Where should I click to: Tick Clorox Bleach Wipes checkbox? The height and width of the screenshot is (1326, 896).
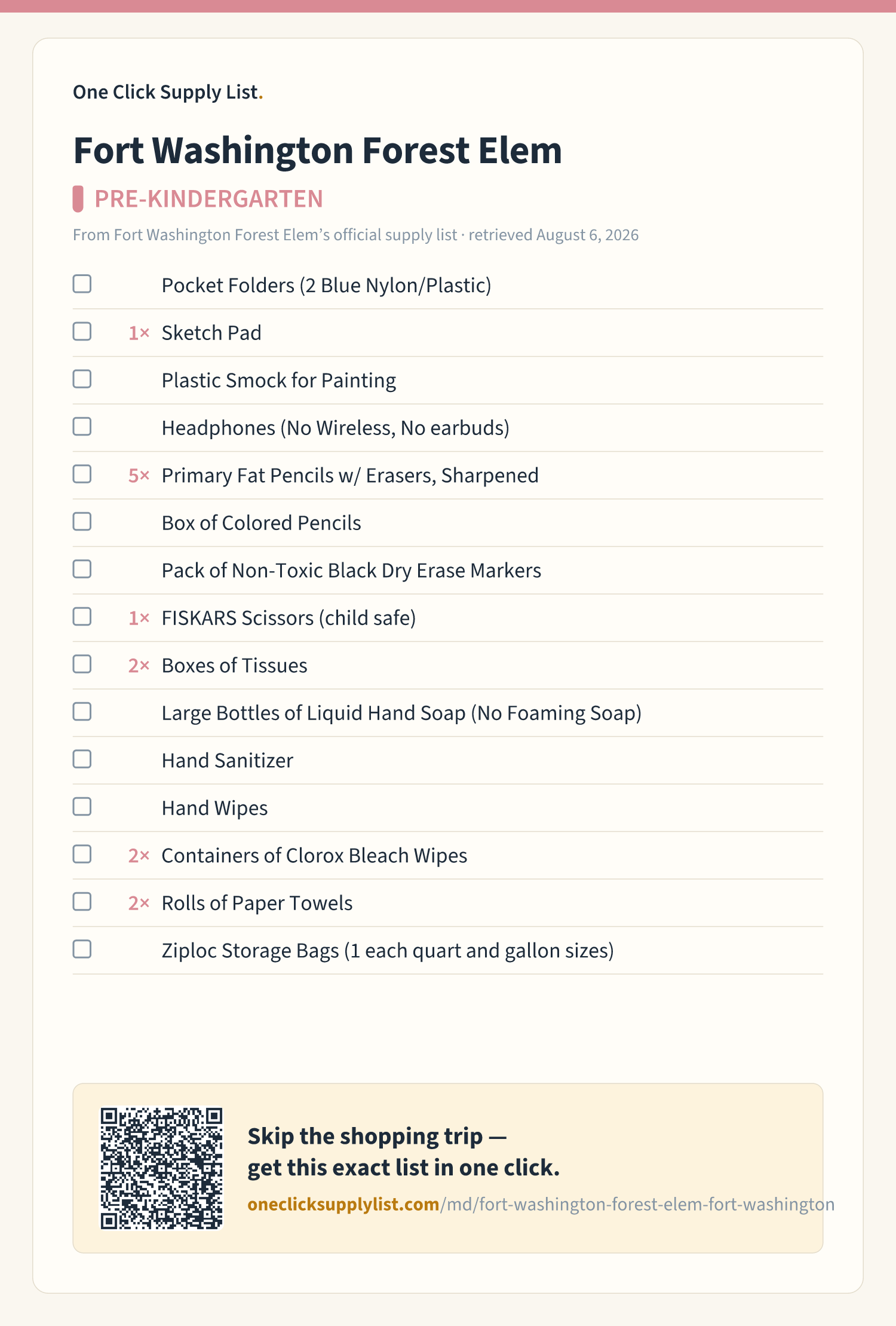[82, 854]
